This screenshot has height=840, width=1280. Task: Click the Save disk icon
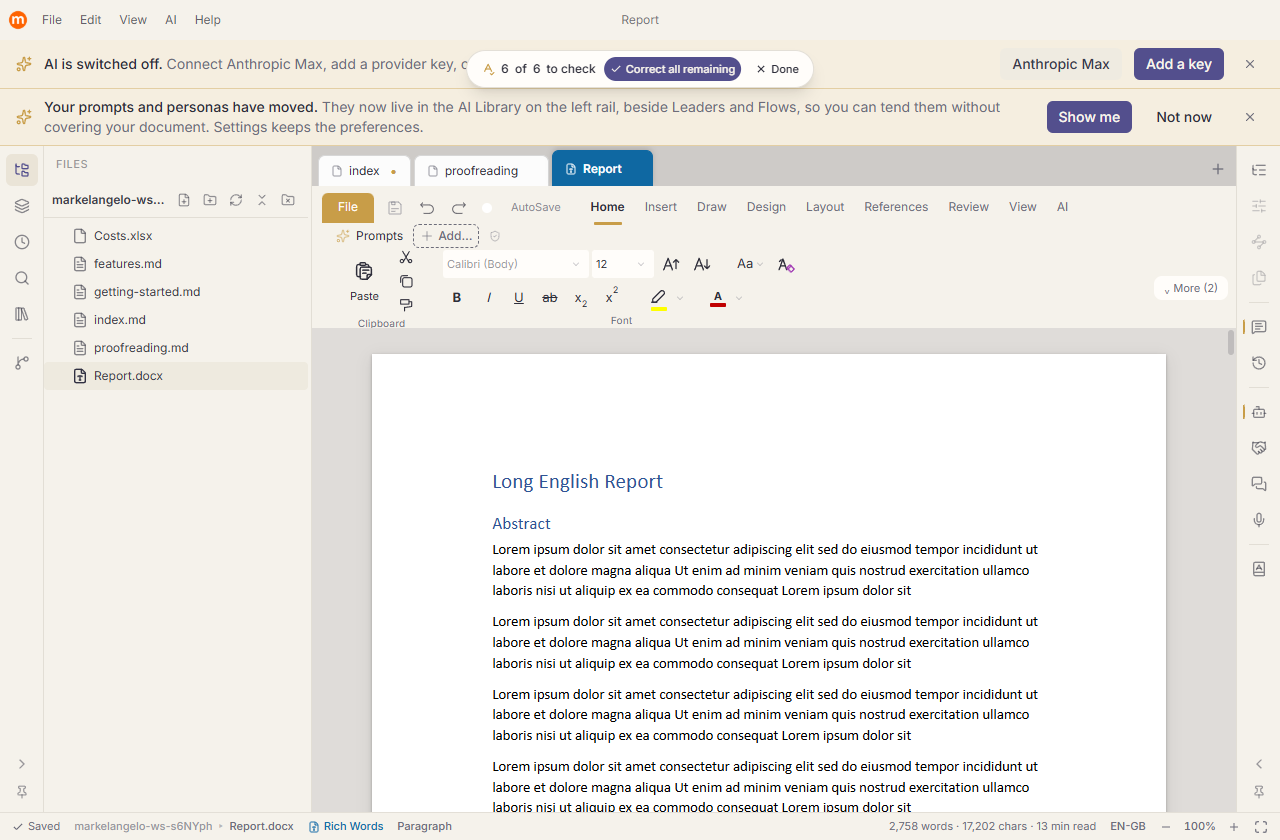[x=395, y=208]
